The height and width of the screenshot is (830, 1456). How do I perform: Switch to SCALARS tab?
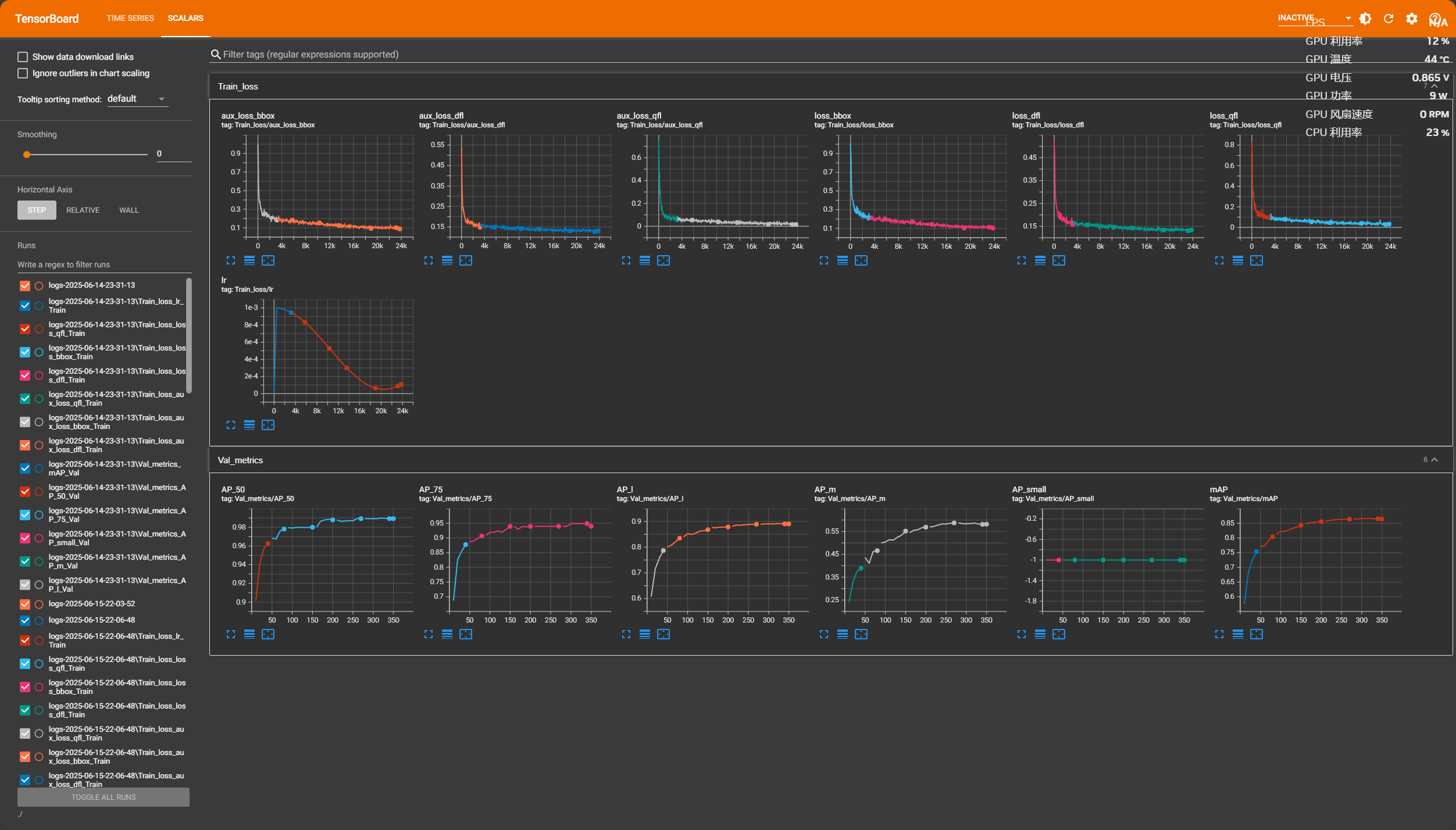pyautogui.click(x=185, y=18)
